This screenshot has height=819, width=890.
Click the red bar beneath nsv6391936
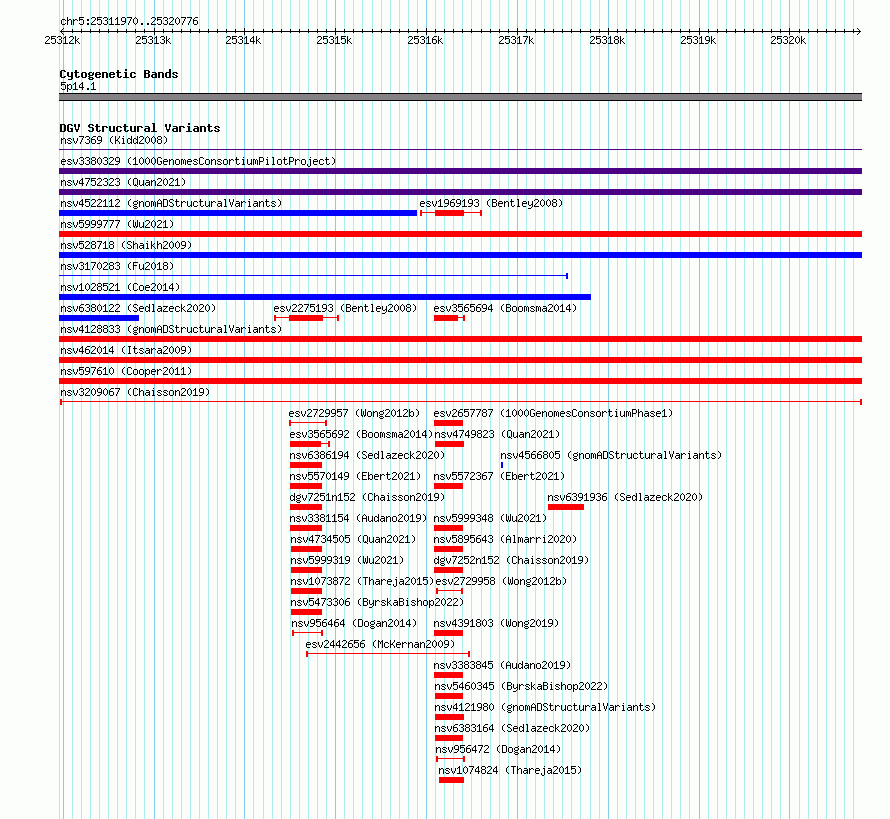click(566, 507)
